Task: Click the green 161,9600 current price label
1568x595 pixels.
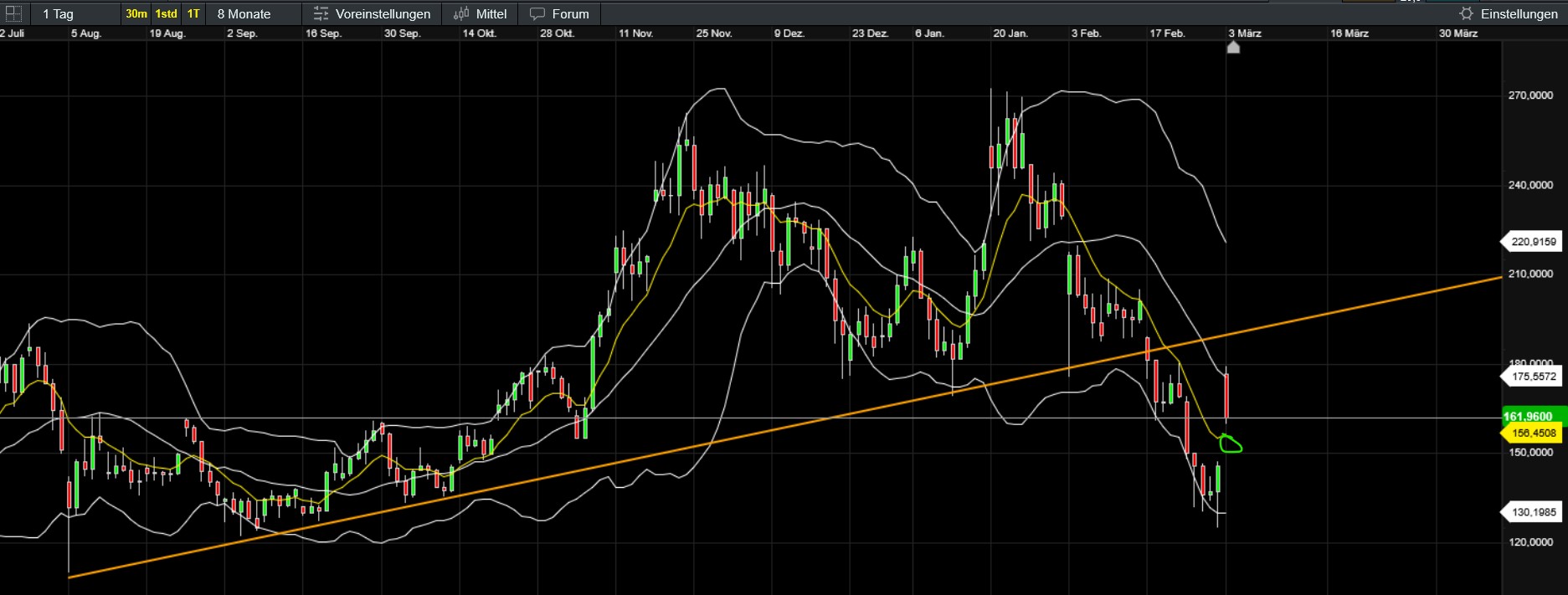Action: tap(1533, 416)
